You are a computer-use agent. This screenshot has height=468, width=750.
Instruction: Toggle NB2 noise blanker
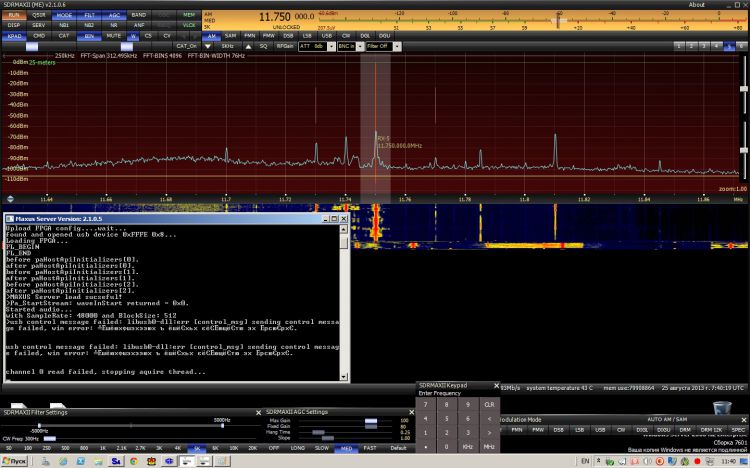(88, 25)
